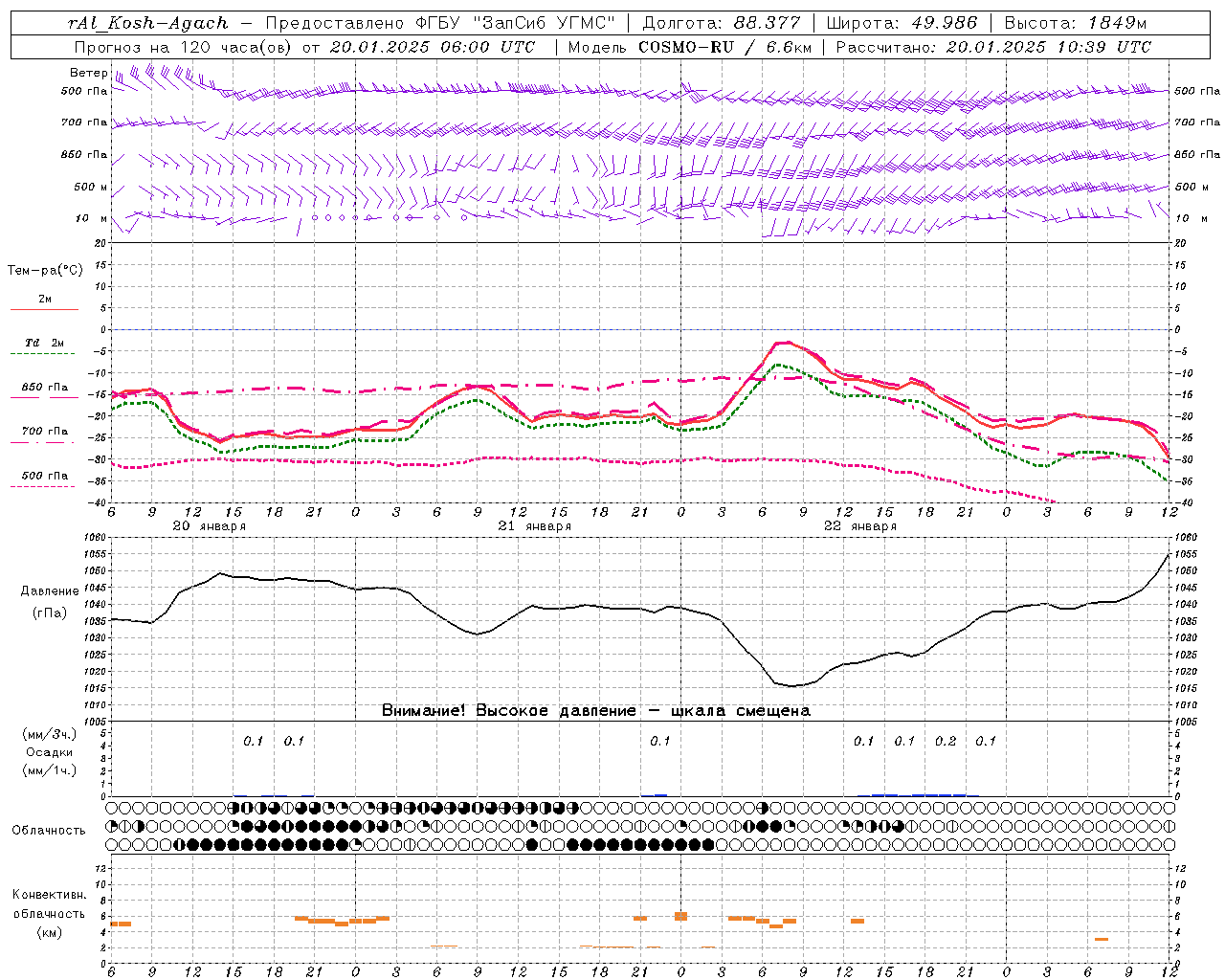Image resolution: width=1225 pixels, height=980 pixels.
Task: Click the warning Внимание! Высокое давление — шкала смещена
Action: pos(595,710)
